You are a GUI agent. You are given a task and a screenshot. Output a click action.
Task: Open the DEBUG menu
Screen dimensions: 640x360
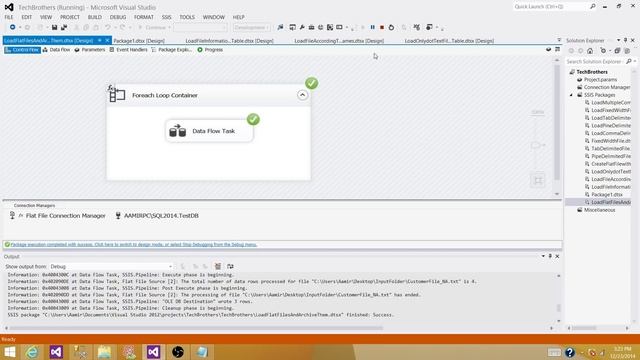[118, 17]
